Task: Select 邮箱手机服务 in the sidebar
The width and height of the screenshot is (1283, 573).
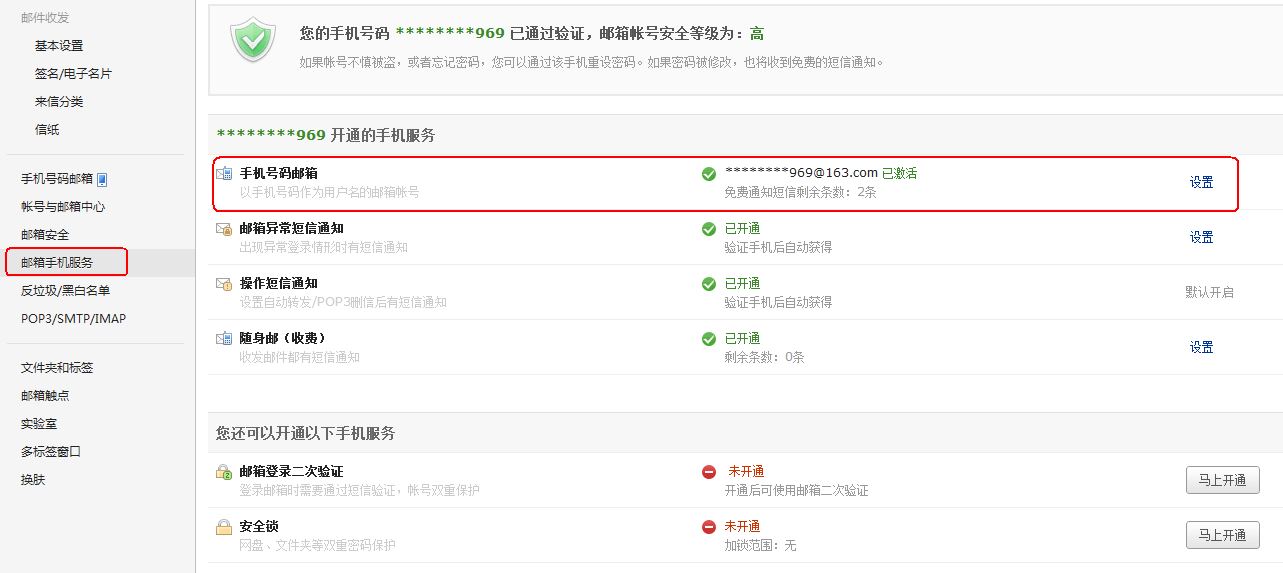Action: 67,262
